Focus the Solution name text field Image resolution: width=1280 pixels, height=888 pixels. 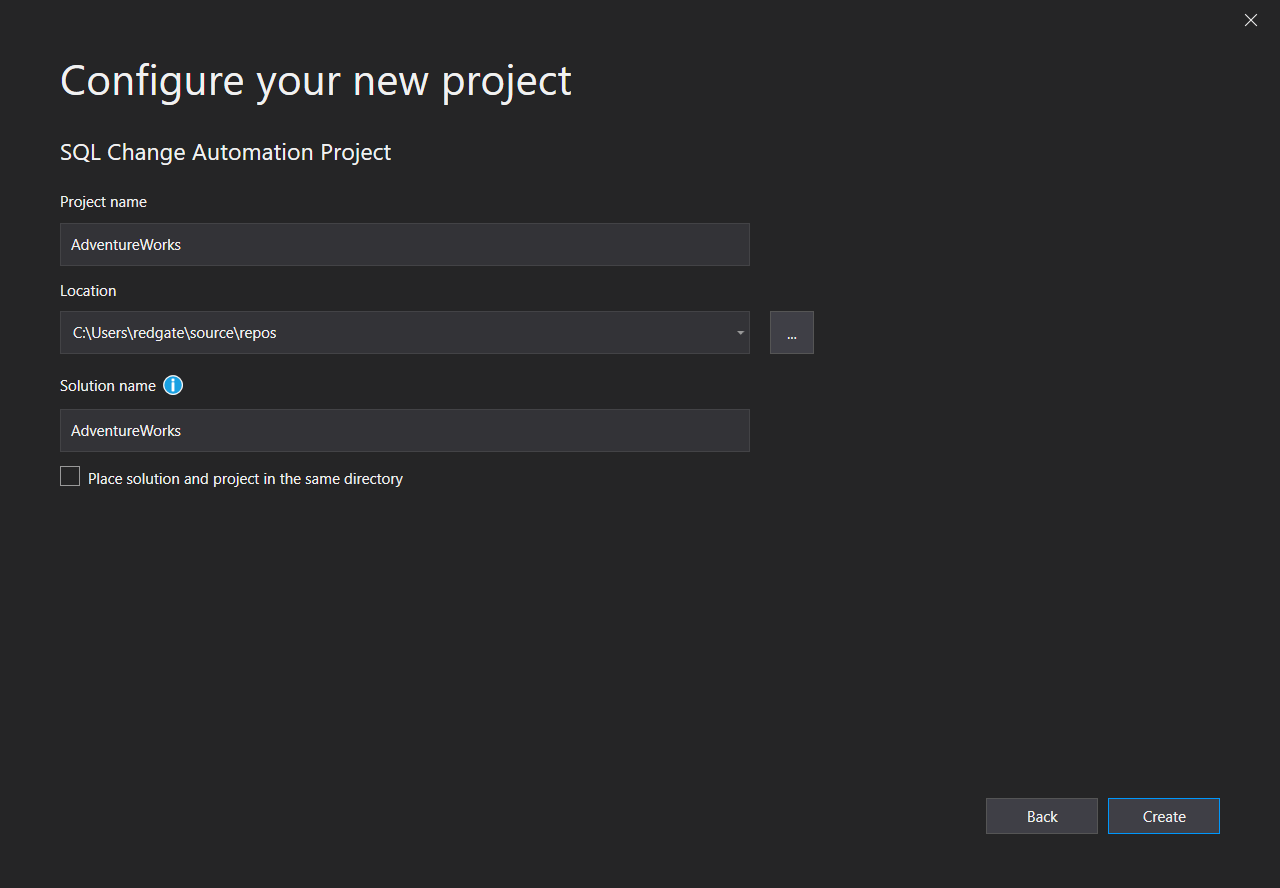(404, 430)
